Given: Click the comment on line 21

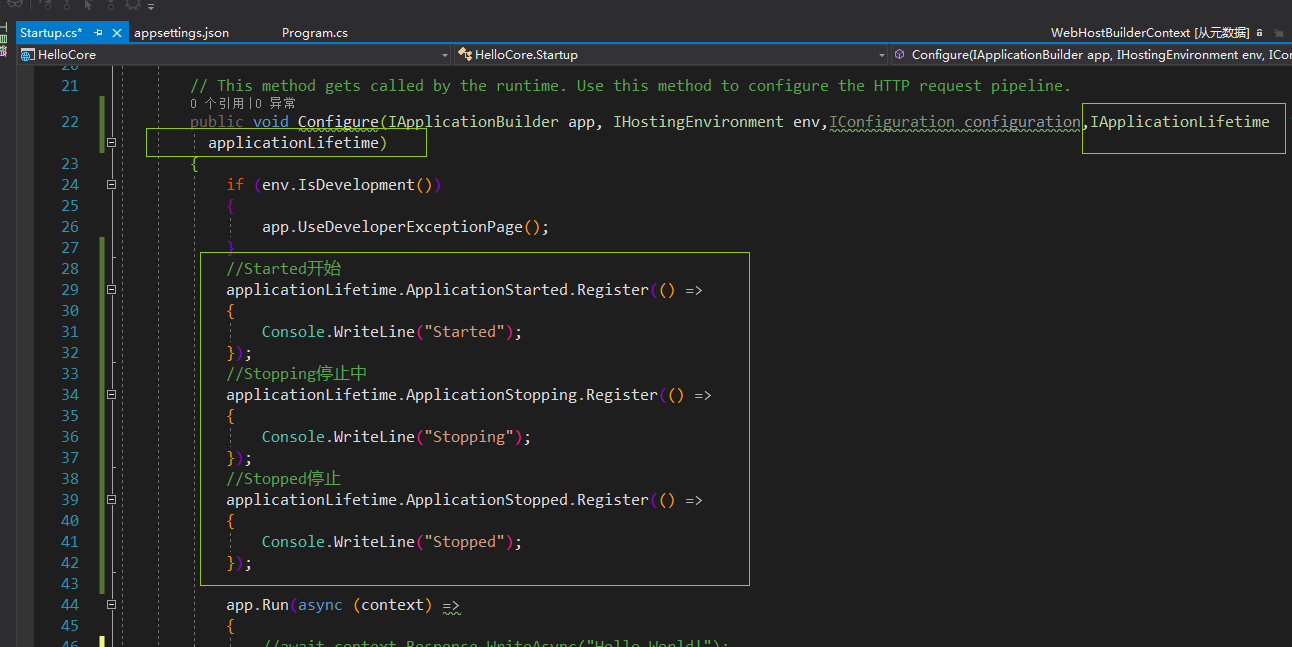Looking at the screenshot, I should 630,86.
